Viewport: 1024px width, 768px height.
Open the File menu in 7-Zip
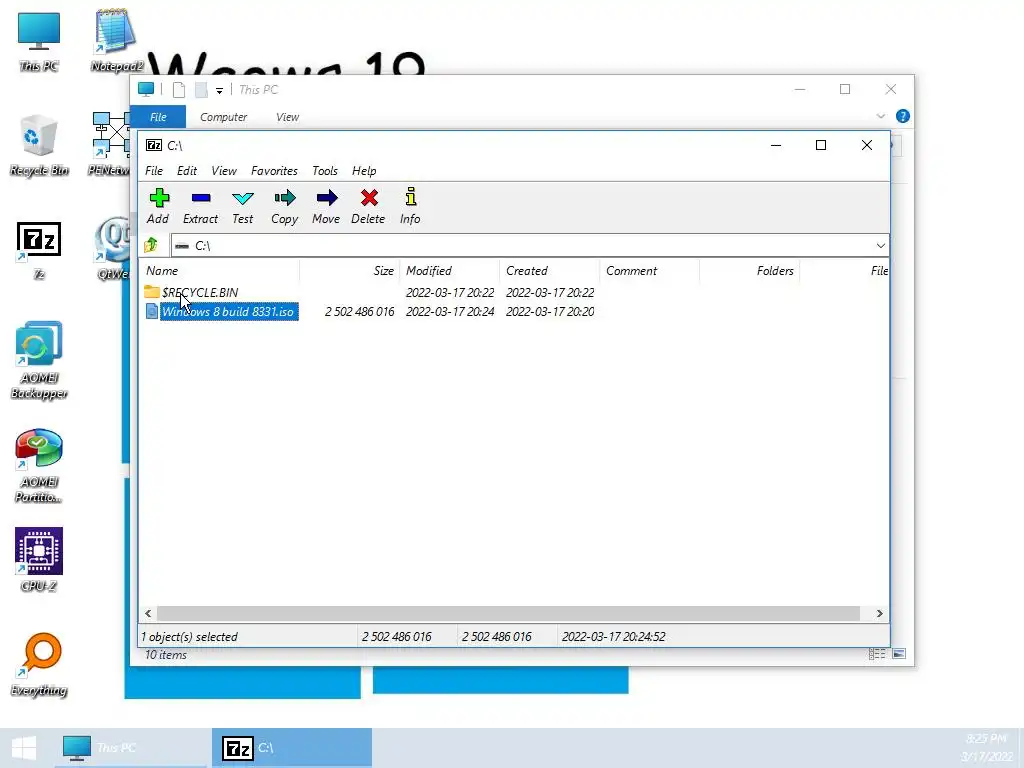click(154, 170)
